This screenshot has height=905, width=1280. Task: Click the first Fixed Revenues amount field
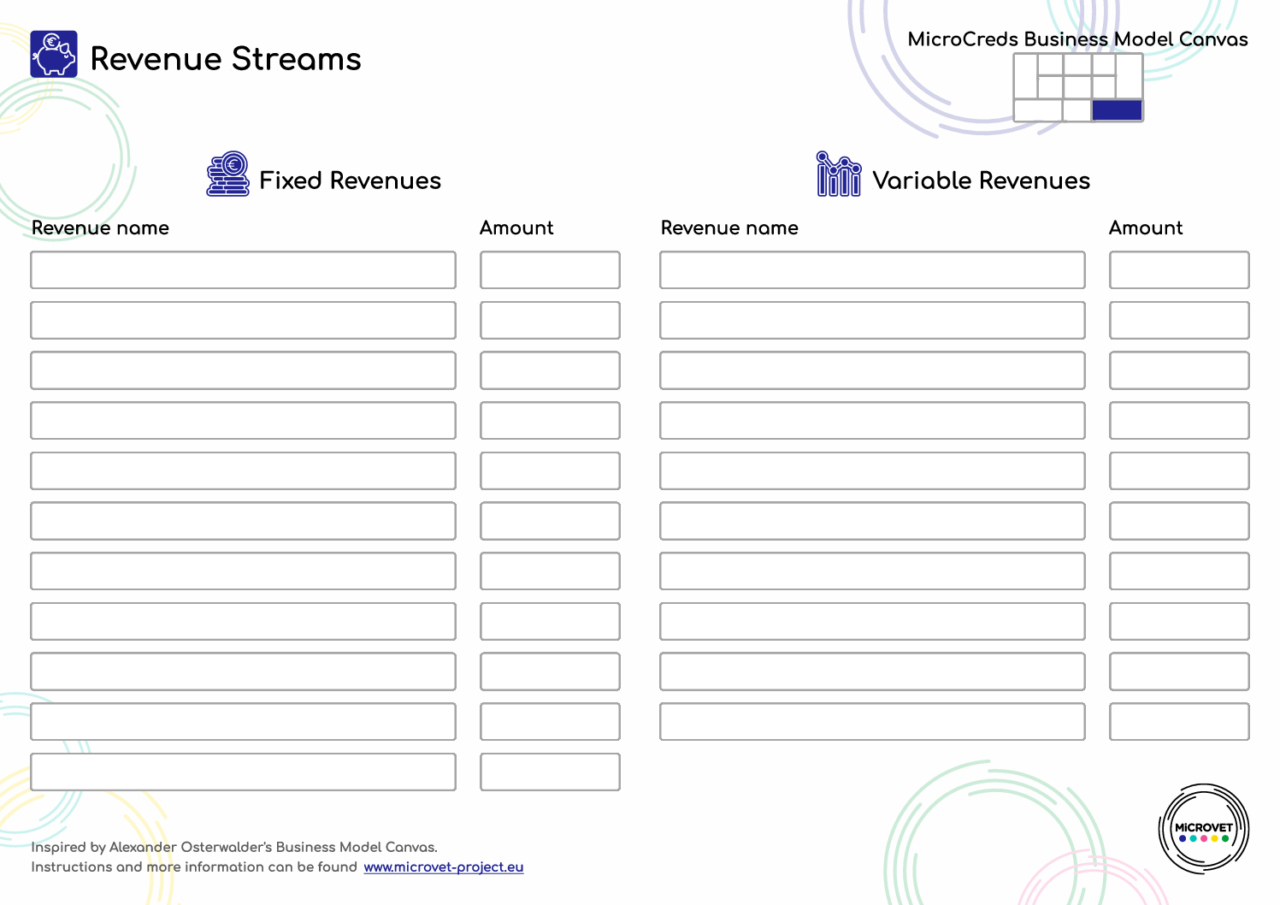point(549,270)
